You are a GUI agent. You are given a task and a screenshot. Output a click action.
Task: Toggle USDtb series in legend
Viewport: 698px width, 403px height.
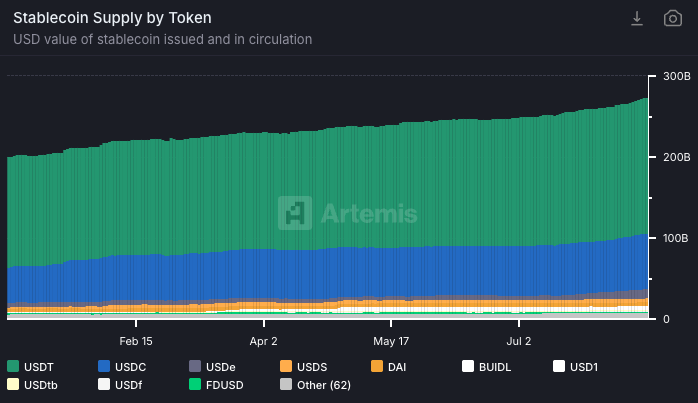point(32,384)
